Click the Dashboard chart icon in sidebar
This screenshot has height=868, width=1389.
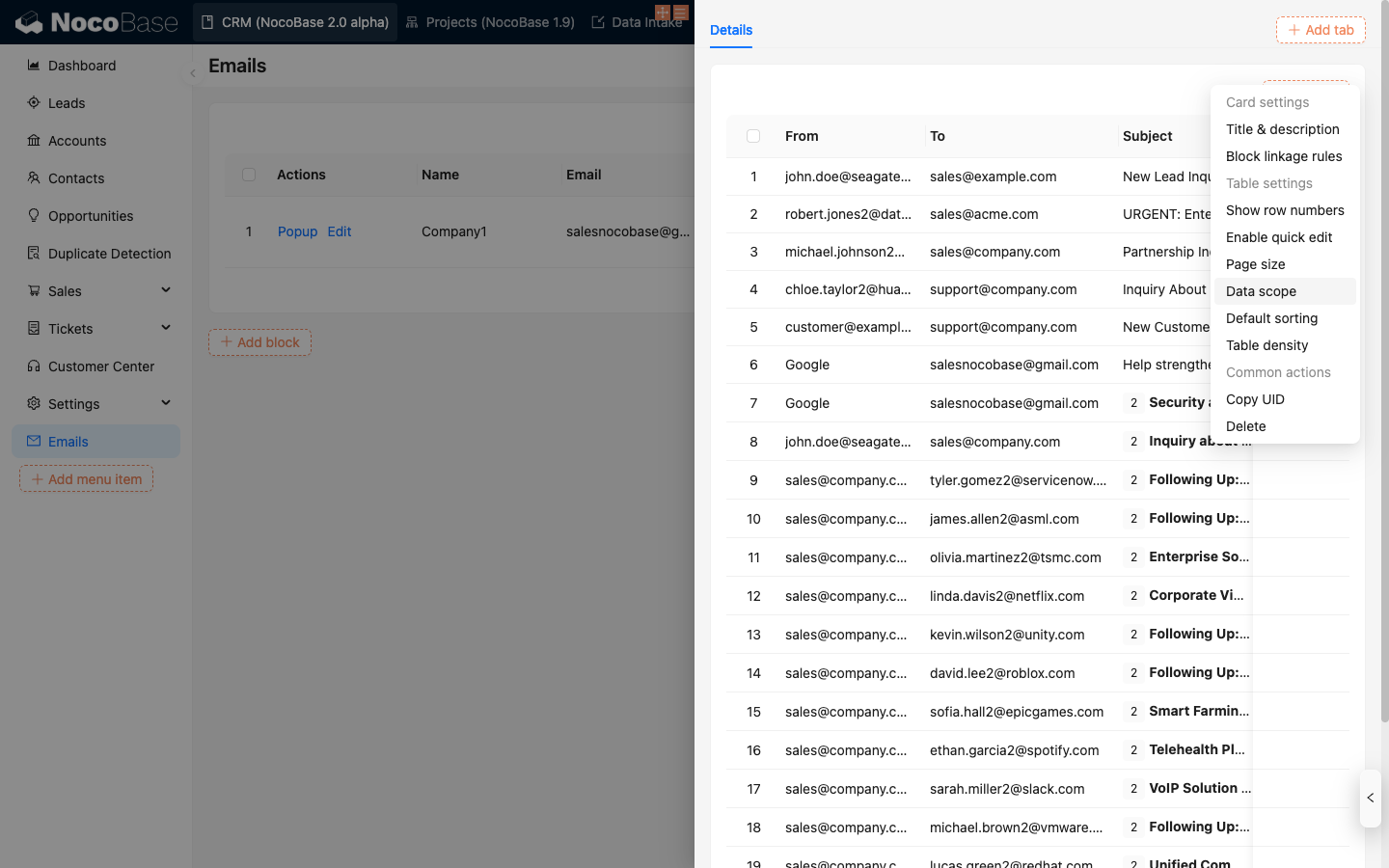click(34, 66)
